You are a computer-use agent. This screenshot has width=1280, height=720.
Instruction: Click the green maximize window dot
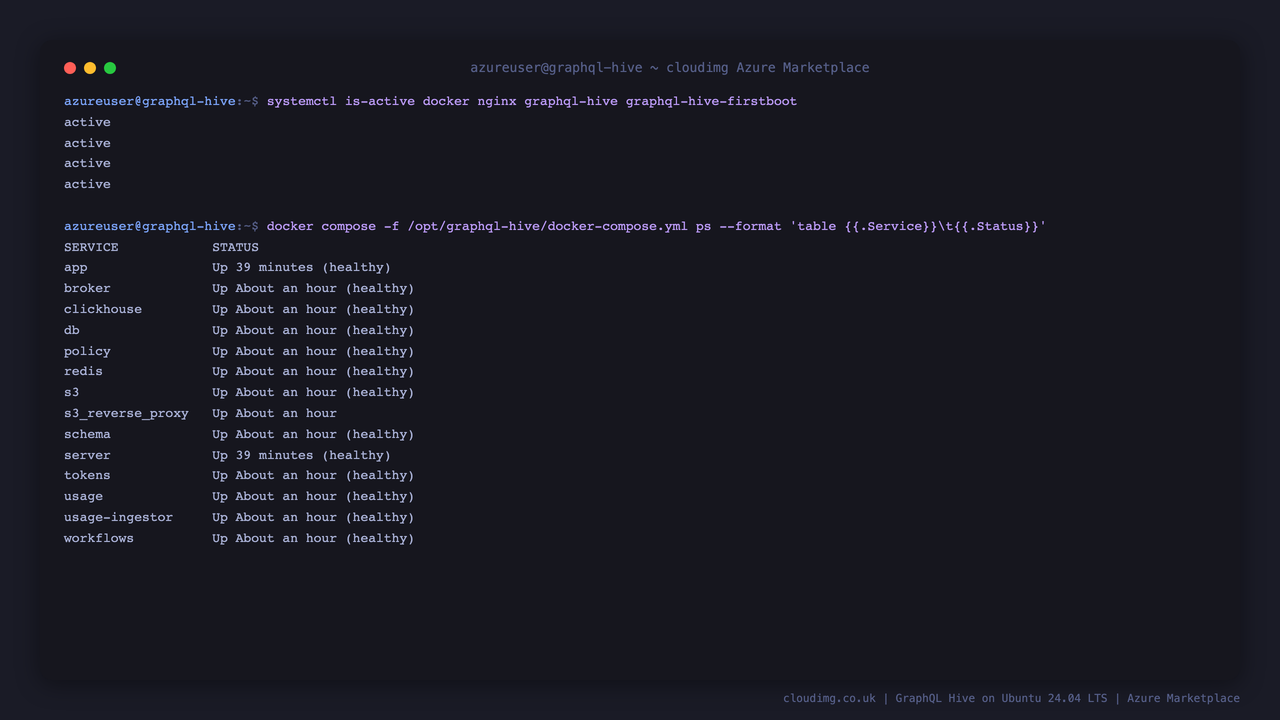[110, 68]
